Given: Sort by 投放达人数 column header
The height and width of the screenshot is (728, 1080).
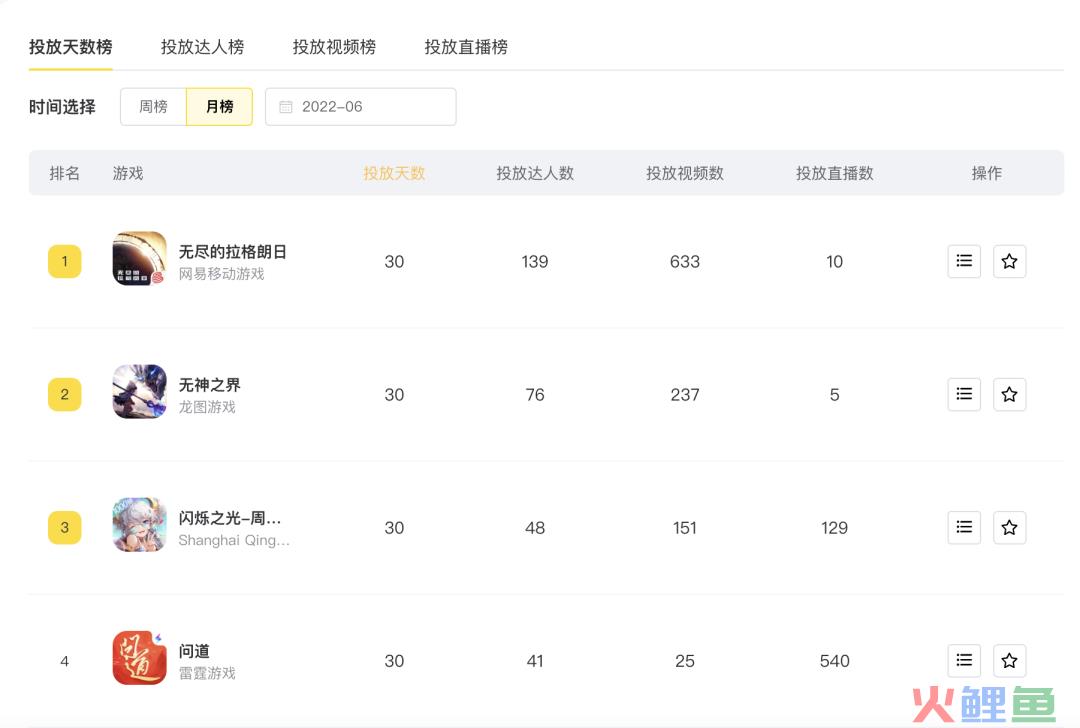Looking at the screenshot, I should click(535, 174).
